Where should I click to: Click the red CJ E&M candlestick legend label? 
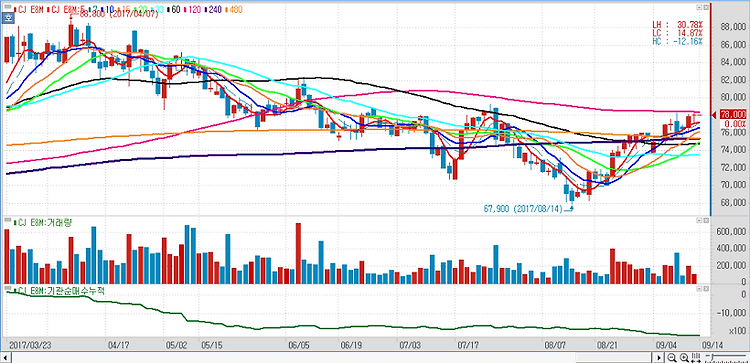[30, 9]
